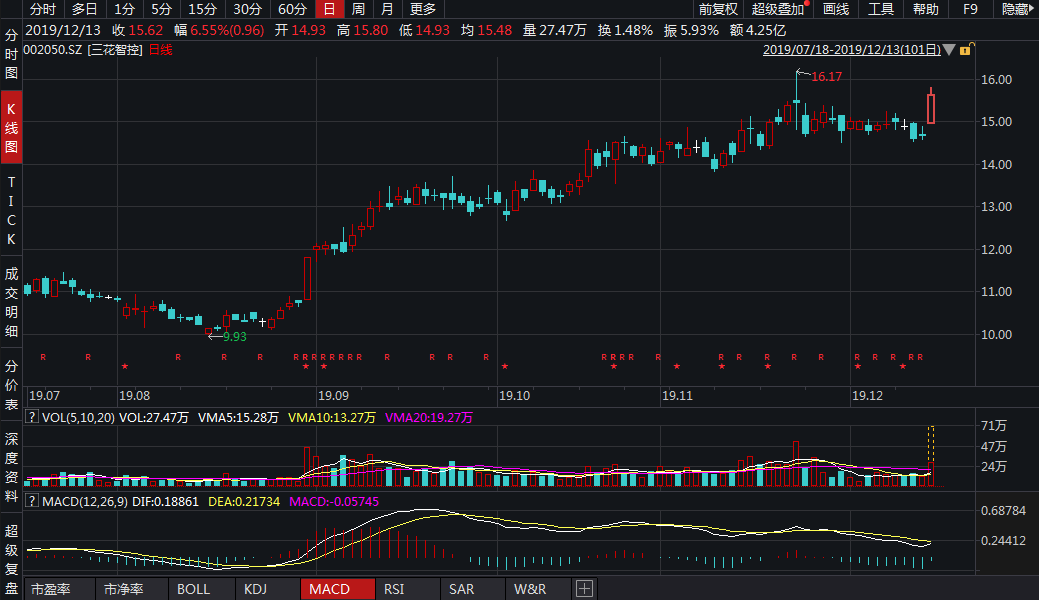Select the 30分 period tab
Image resolution: width=1039 pixels, height=600 pixels.
[247, 9]
